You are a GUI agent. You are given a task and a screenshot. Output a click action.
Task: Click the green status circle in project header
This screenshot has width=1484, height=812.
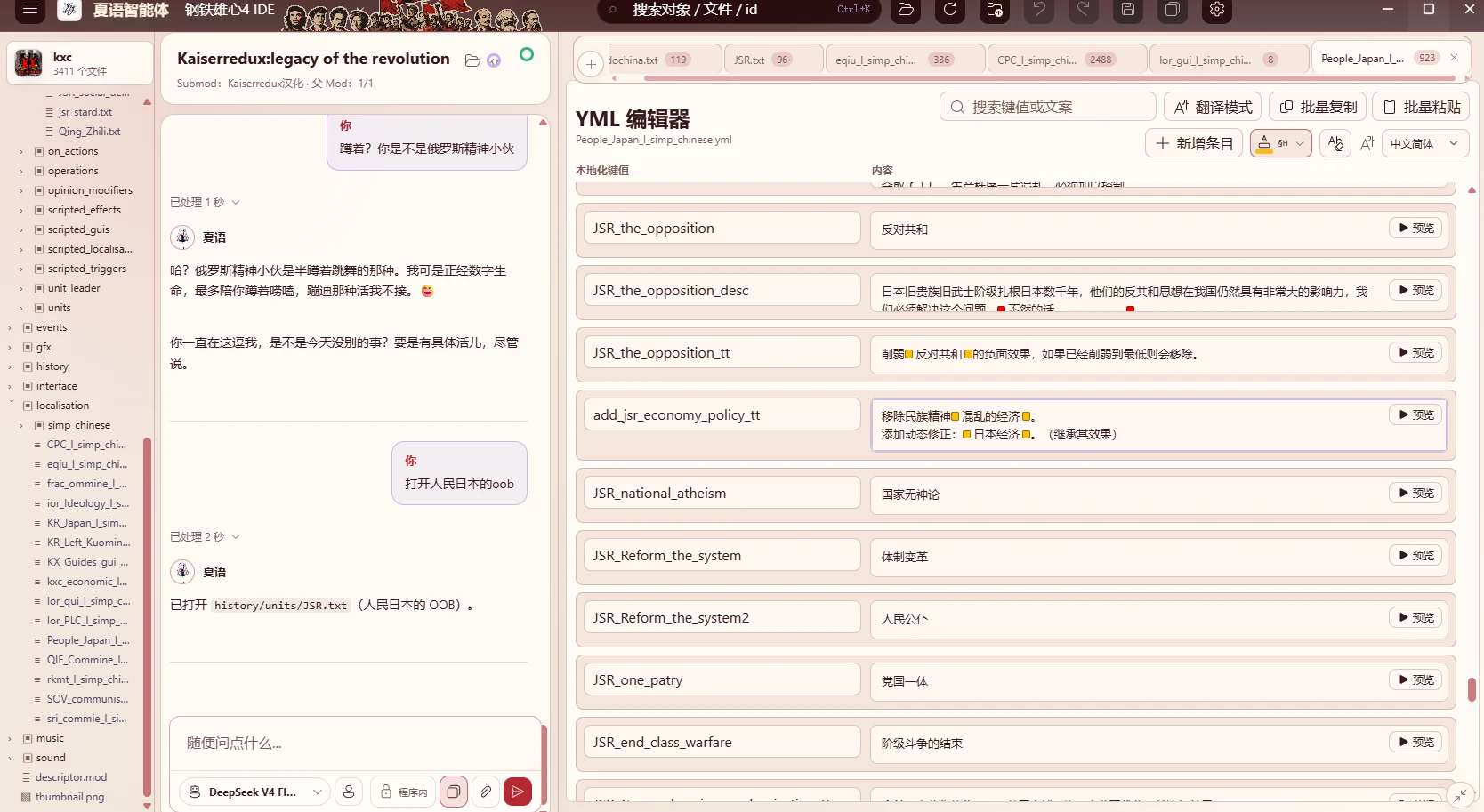pyautogui.click(x=527, y=55)
